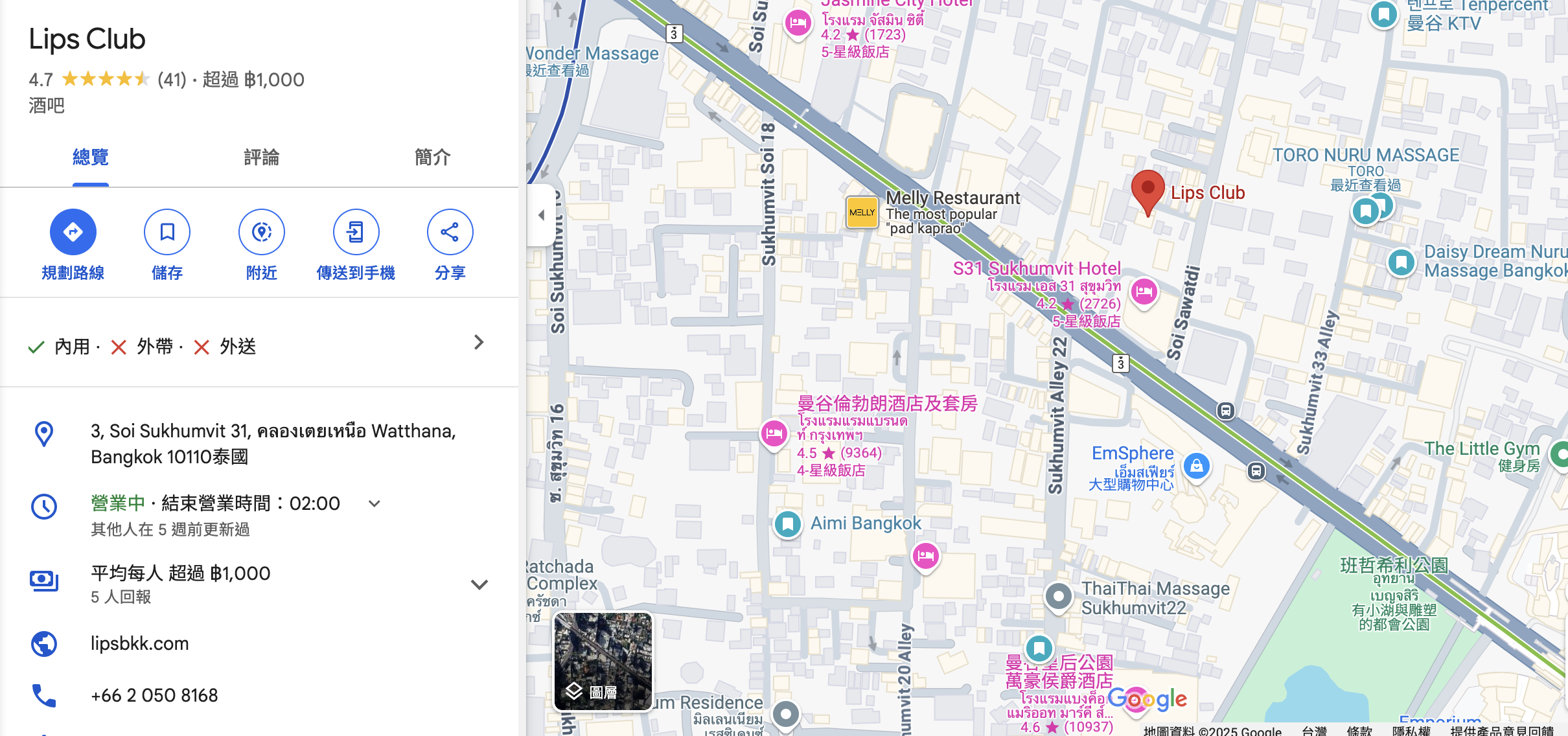Share the place via 分享 icon
This screenshot has width=1568, height=736.
(450, 232)
